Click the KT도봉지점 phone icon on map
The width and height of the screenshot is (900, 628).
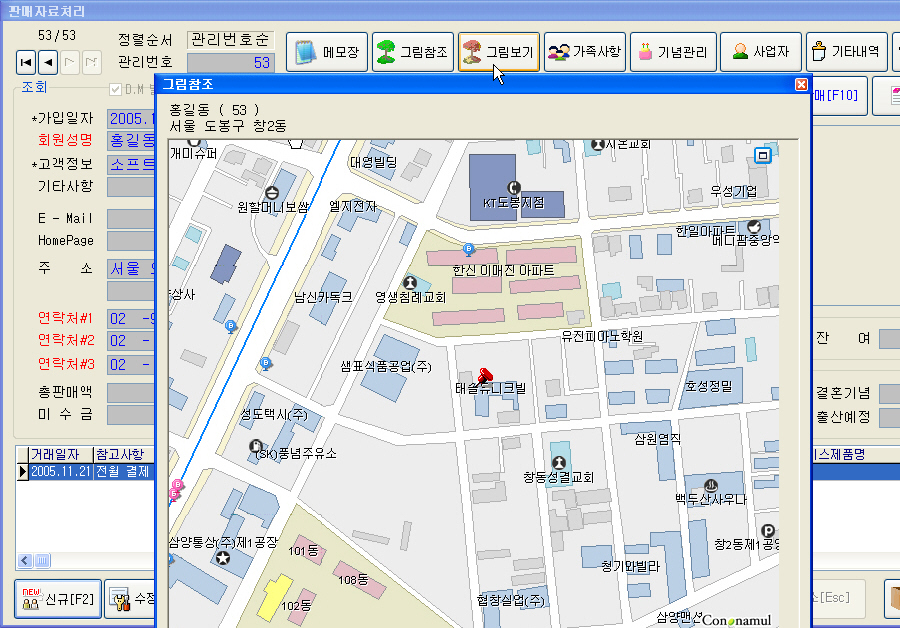(x=514, y=187)
